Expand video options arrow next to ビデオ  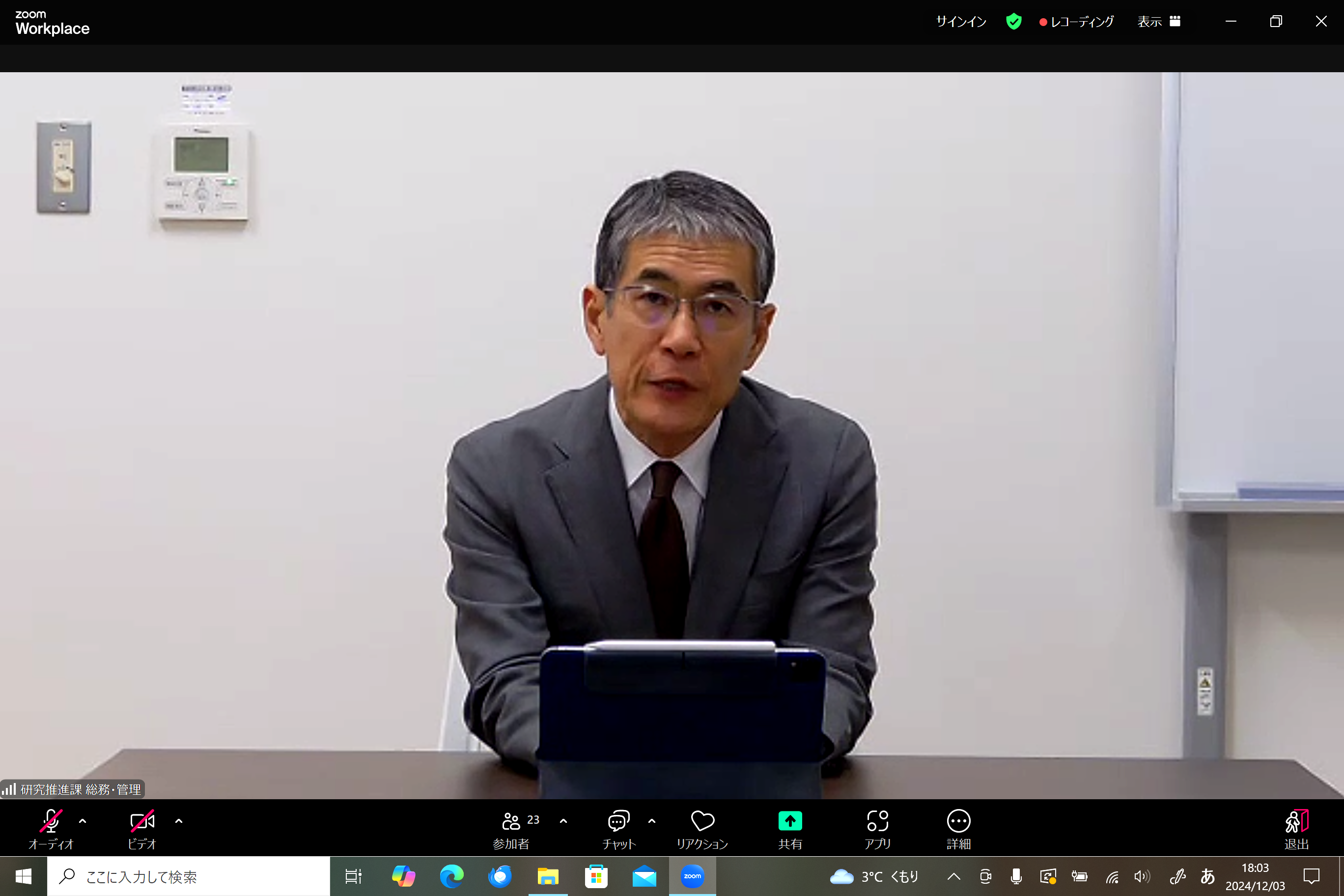pos(179,821)
